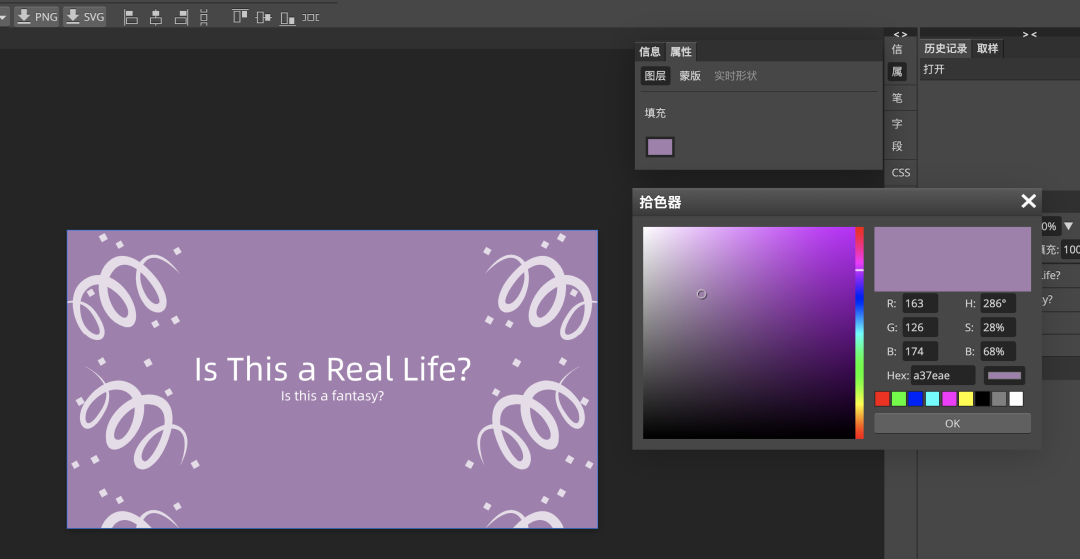Switch to the 历史记录 tab
The image size is (1080, 559).
946,49
